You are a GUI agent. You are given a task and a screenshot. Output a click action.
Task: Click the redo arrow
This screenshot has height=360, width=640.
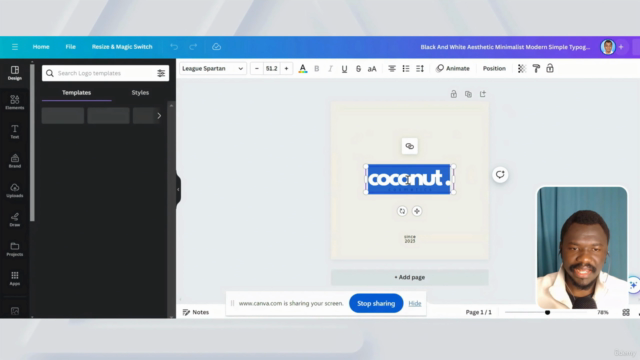193,47
